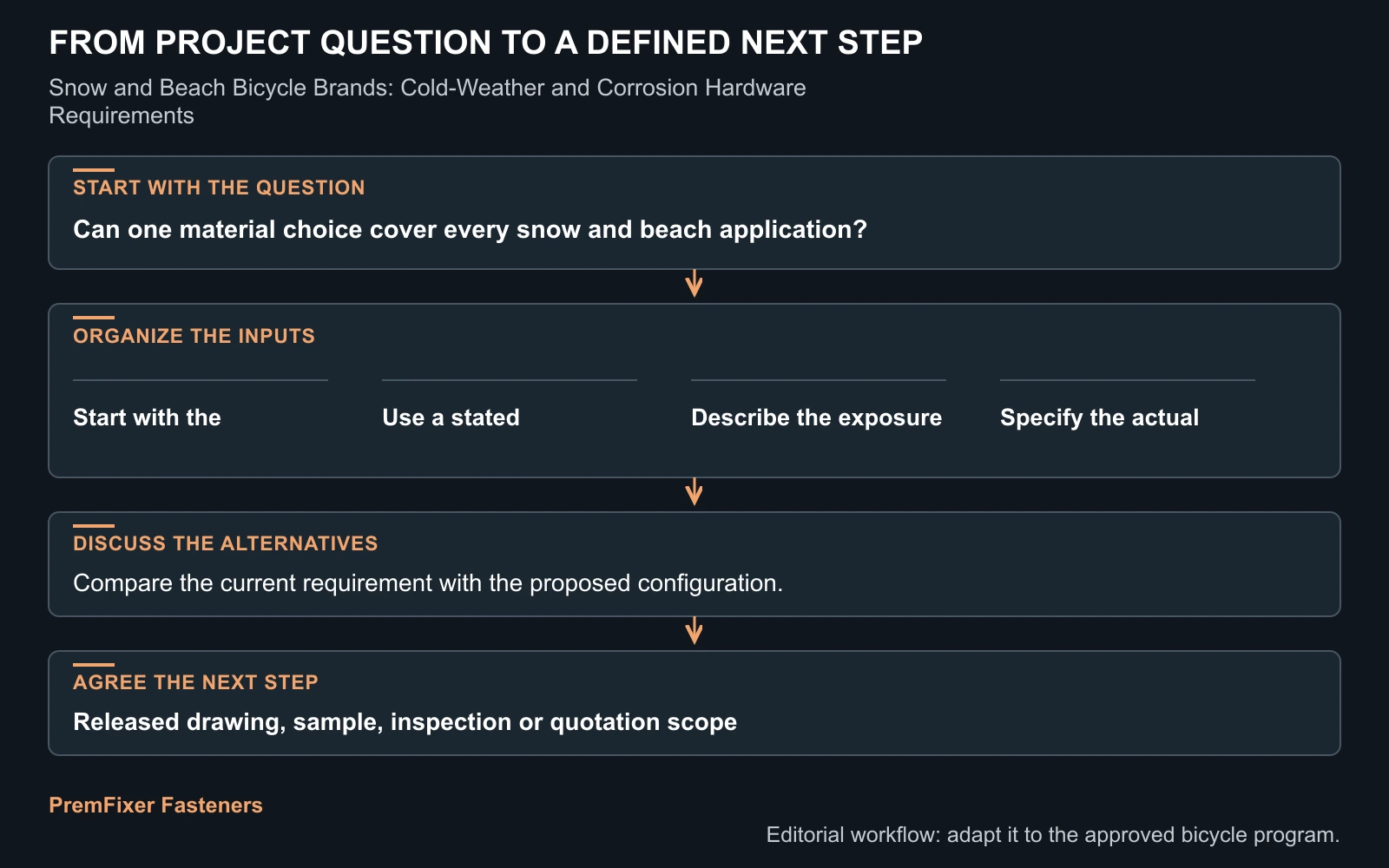The image size is (1389, 868).
Task: Click the orange accent bar above Agree The Next Step
Action: tap(94, 665)
